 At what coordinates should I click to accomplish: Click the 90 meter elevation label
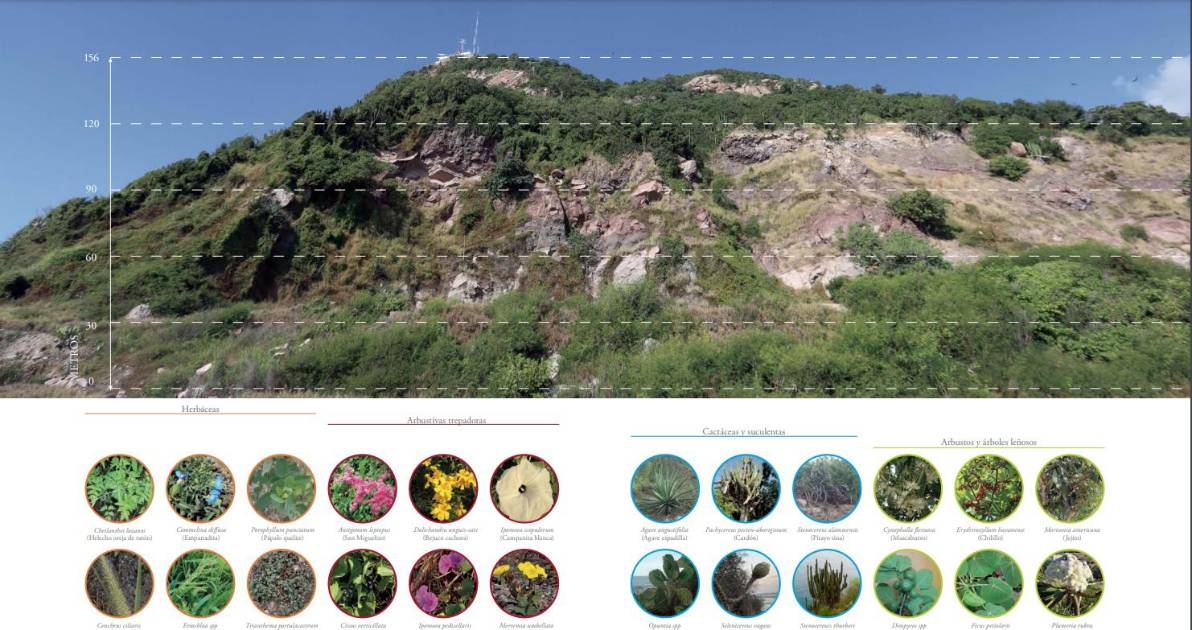coord(91,189)
